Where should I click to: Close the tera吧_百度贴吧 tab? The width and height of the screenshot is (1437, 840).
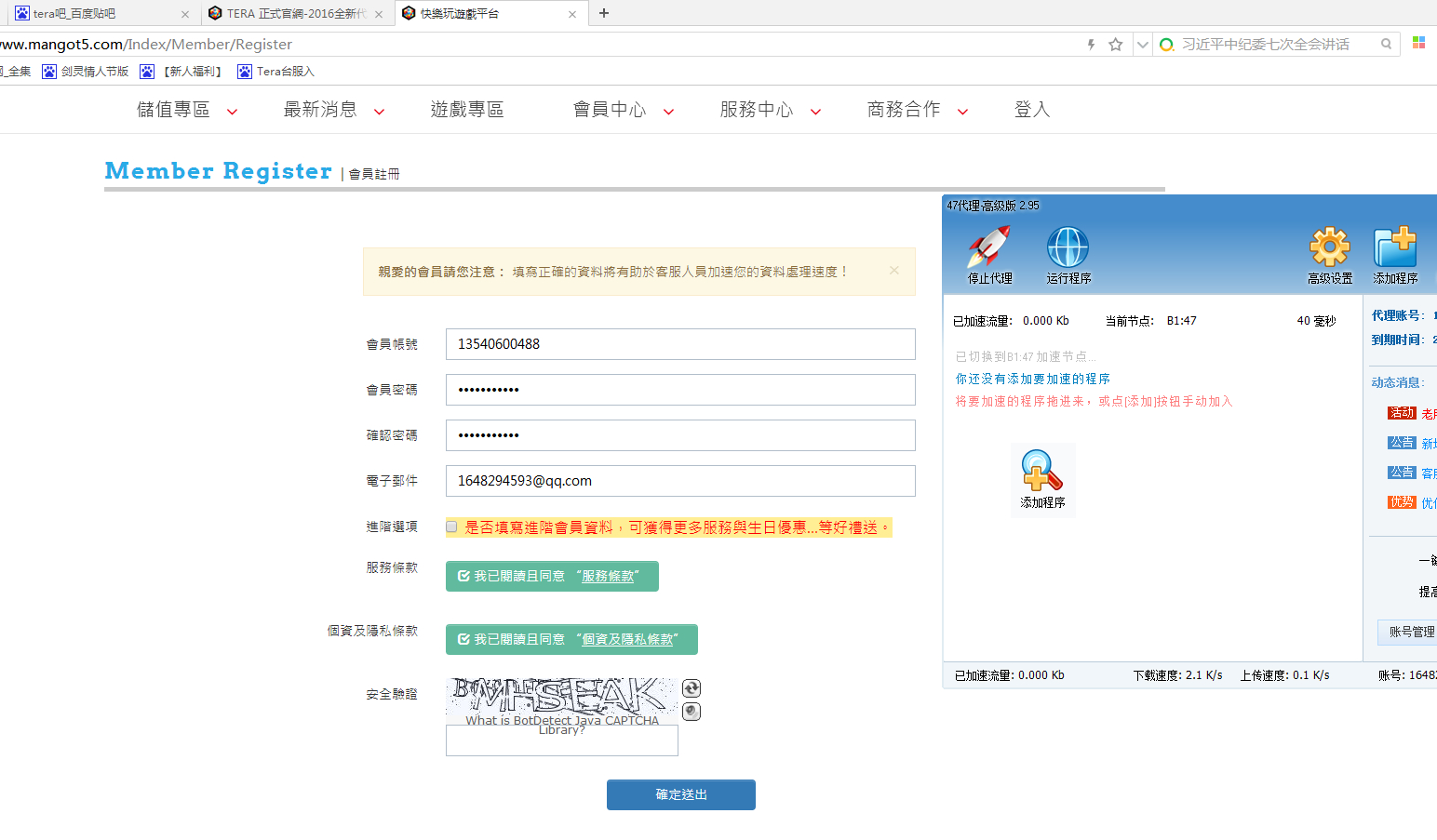(185, 14)
